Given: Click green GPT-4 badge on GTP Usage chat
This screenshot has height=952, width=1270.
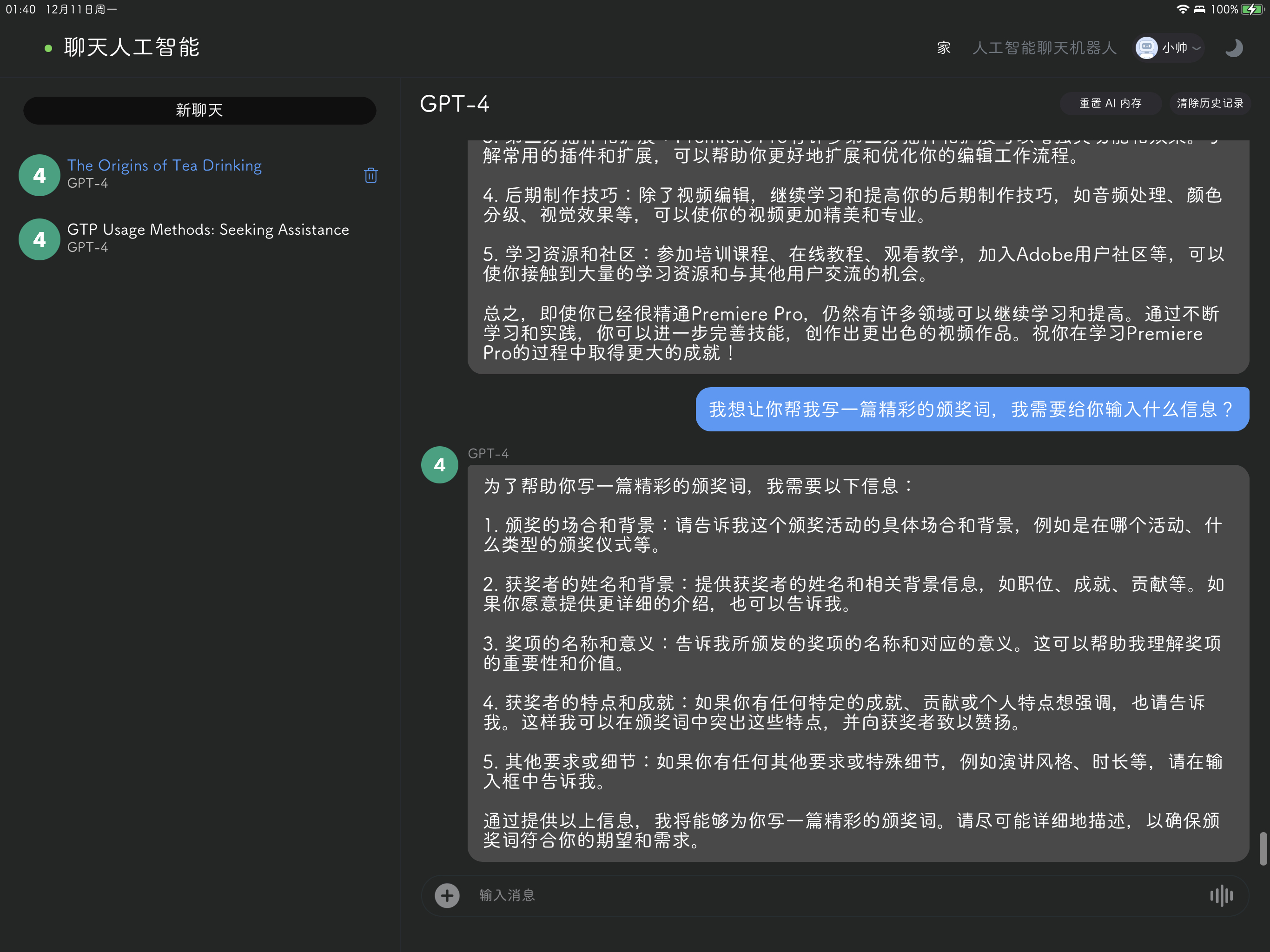Looking at the screenshot, I should (x=39, y=239).
